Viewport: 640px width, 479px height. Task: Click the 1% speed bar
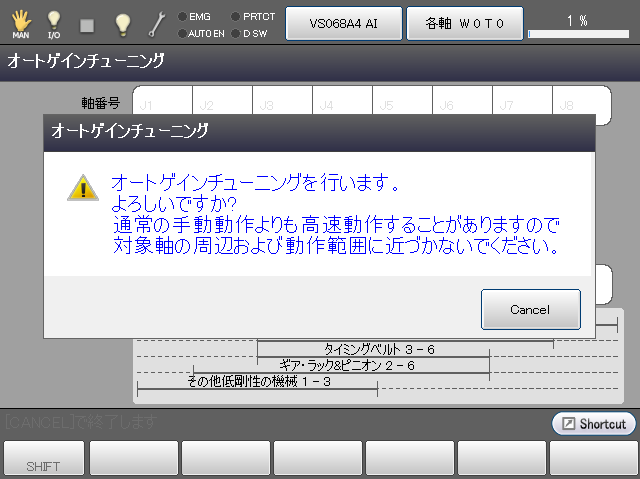click(578, 32)
